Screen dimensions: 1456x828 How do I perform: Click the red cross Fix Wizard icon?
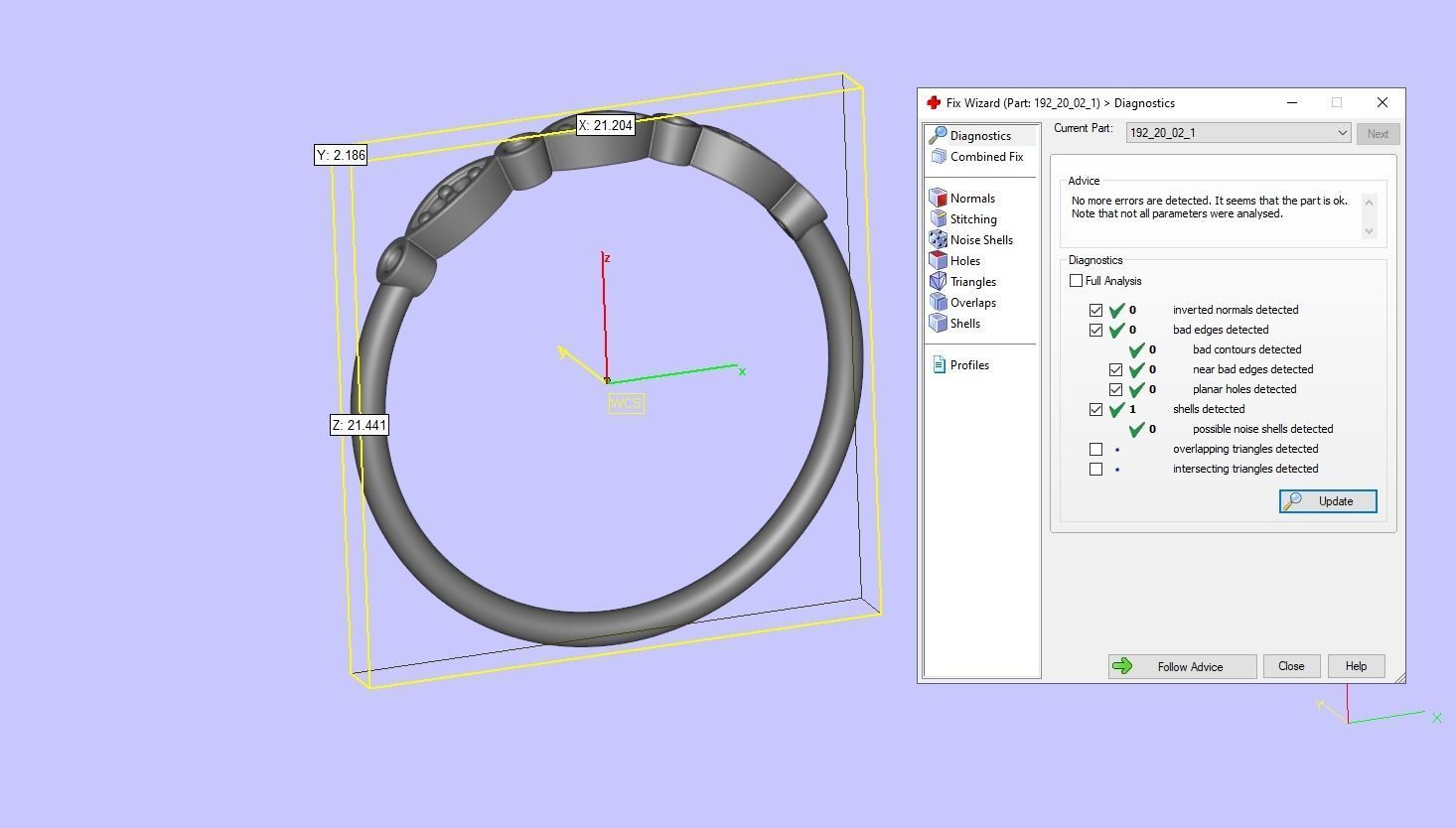coord(934,103)
